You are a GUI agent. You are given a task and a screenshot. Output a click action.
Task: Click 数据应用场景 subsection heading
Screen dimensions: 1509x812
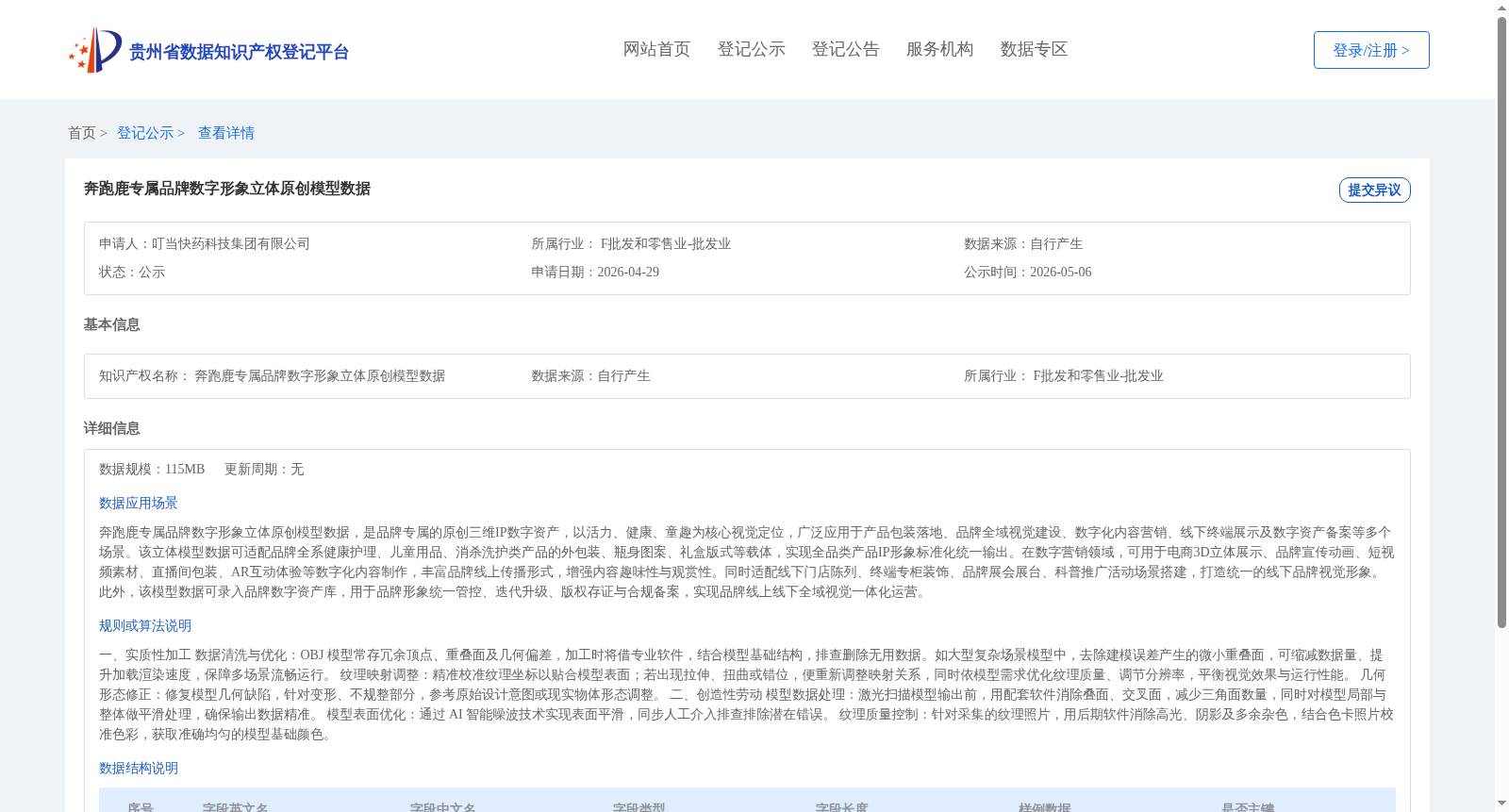(x=139, y=504)
